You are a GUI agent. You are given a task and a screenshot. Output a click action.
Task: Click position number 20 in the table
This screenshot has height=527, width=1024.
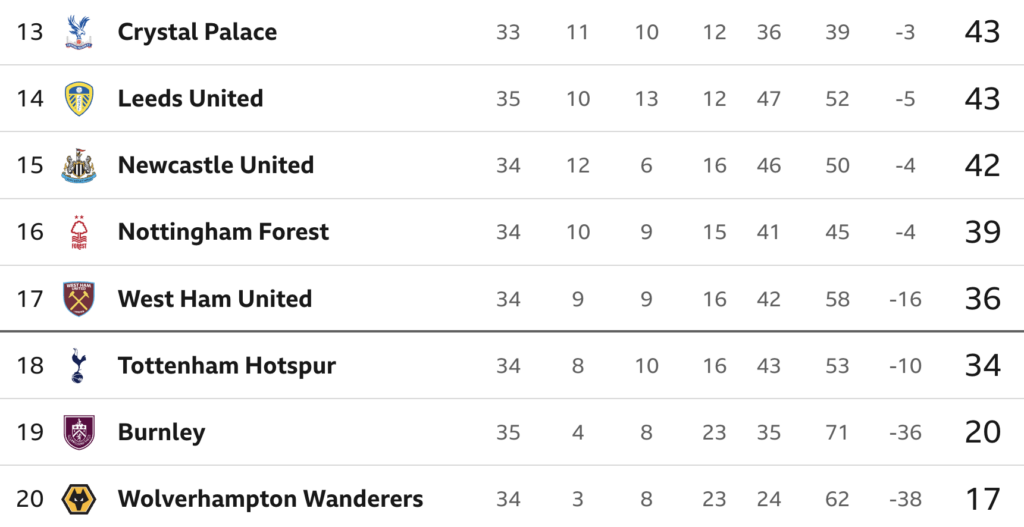[x=30, y=500]
